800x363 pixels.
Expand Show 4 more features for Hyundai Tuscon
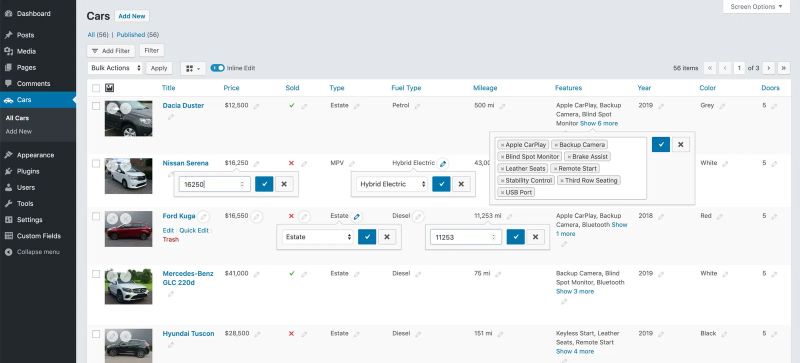point(575,352)
